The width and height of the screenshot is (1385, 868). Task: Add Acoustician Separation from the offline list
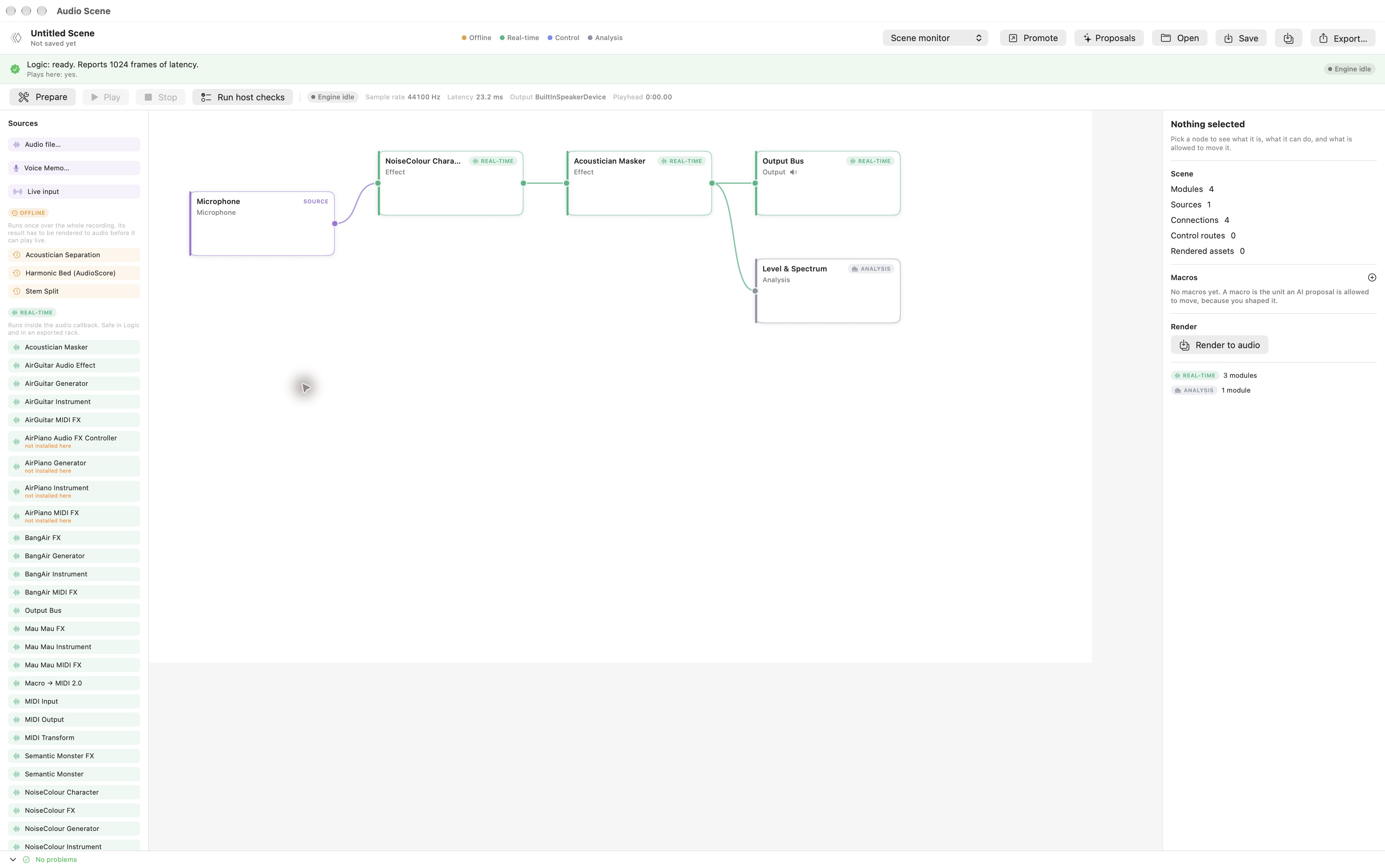(74, 255)
